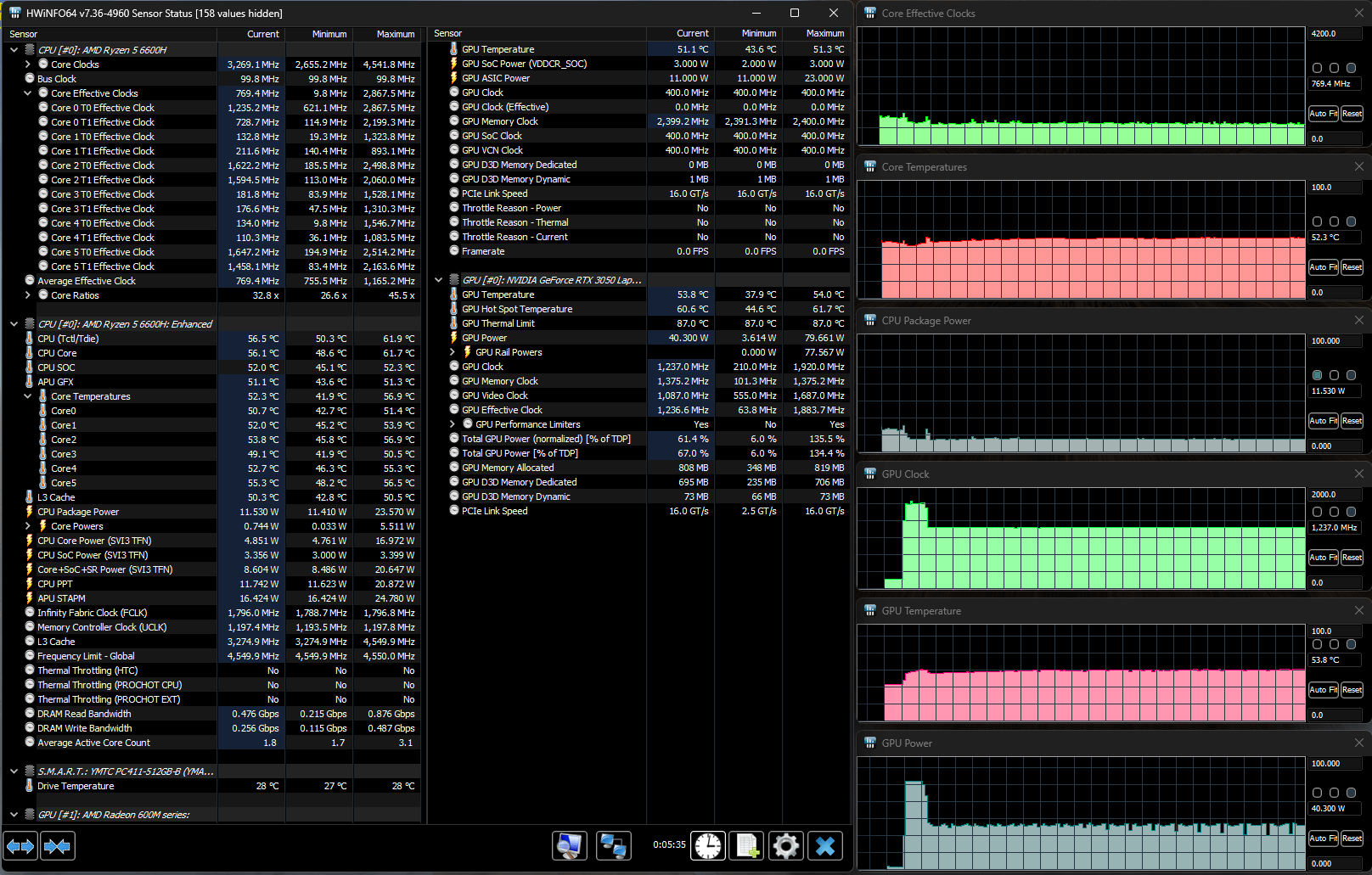Open the monitor with magnifier icon
Image resolution: width=1372 pixels, height=875 pixels.
[x=569, y=845]
